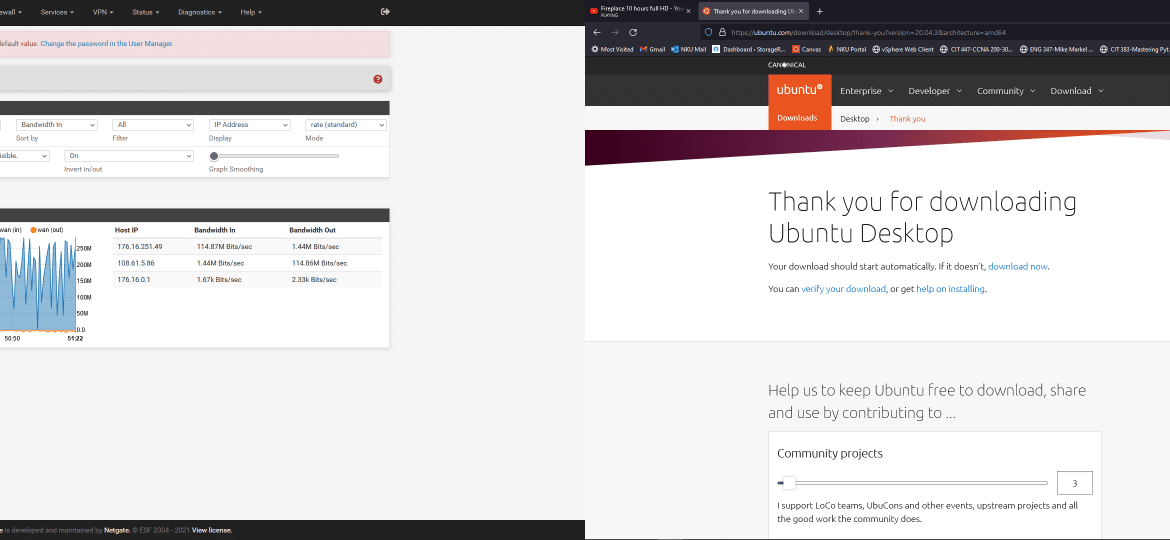The height and width of the screenshot is (540, 1170).
Task: Open the Filter dropdown set to All
Action: 153,125
